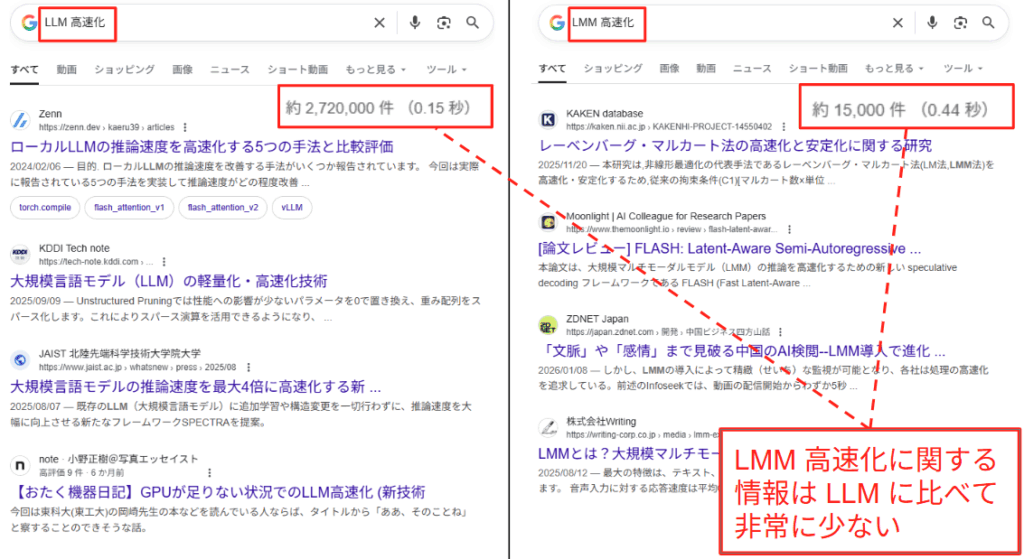The width and height of the screenshot is (1024, 559).
Task: Clear the "LMM 高速化" search query
Action: pyautogui.click(x=897, y=23)
